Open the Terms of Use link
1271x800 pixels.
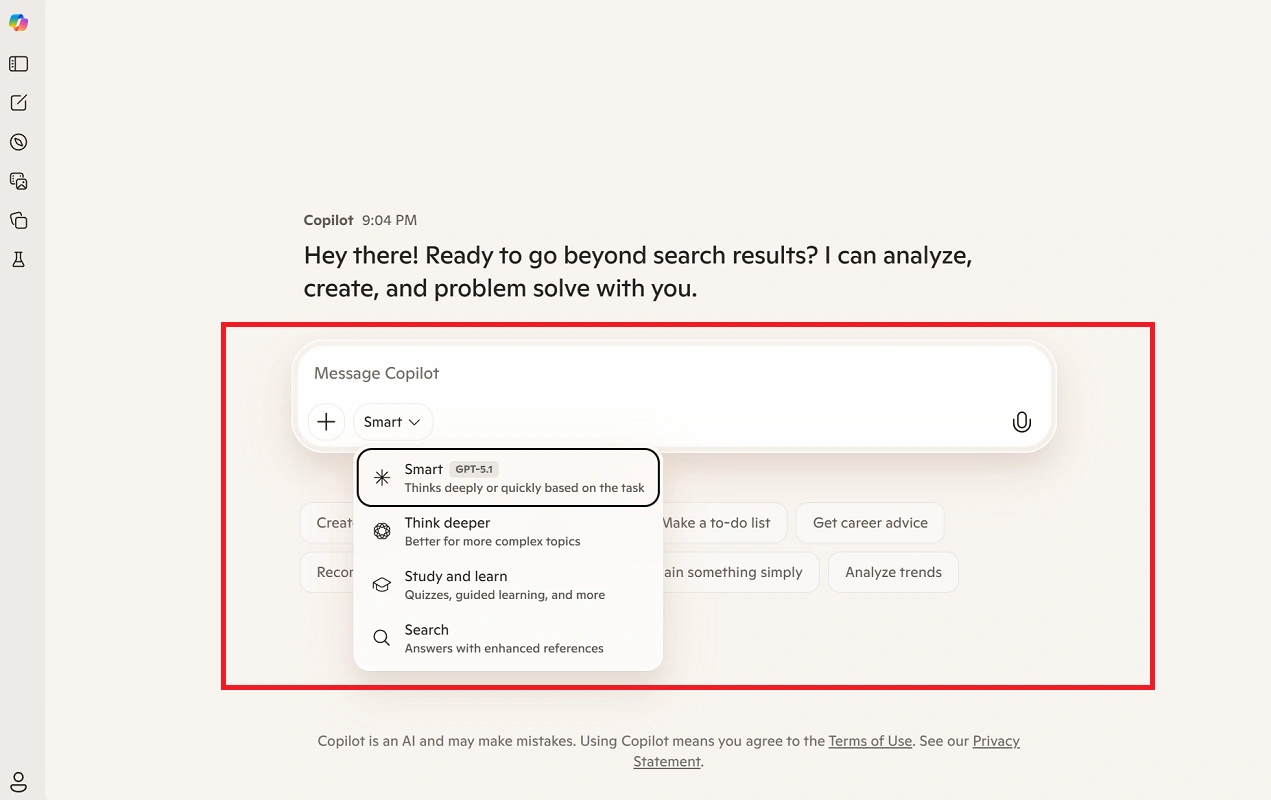click(x=870, y=741)
